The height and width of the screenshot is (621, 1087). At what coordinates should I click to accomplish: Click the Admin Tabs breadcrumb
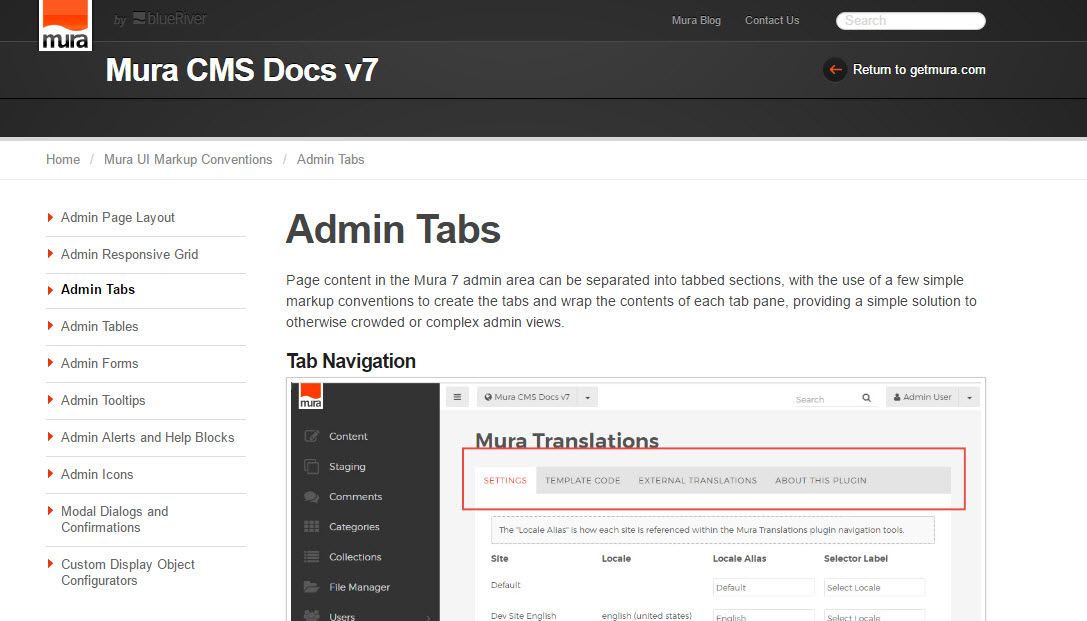[331, 159]
